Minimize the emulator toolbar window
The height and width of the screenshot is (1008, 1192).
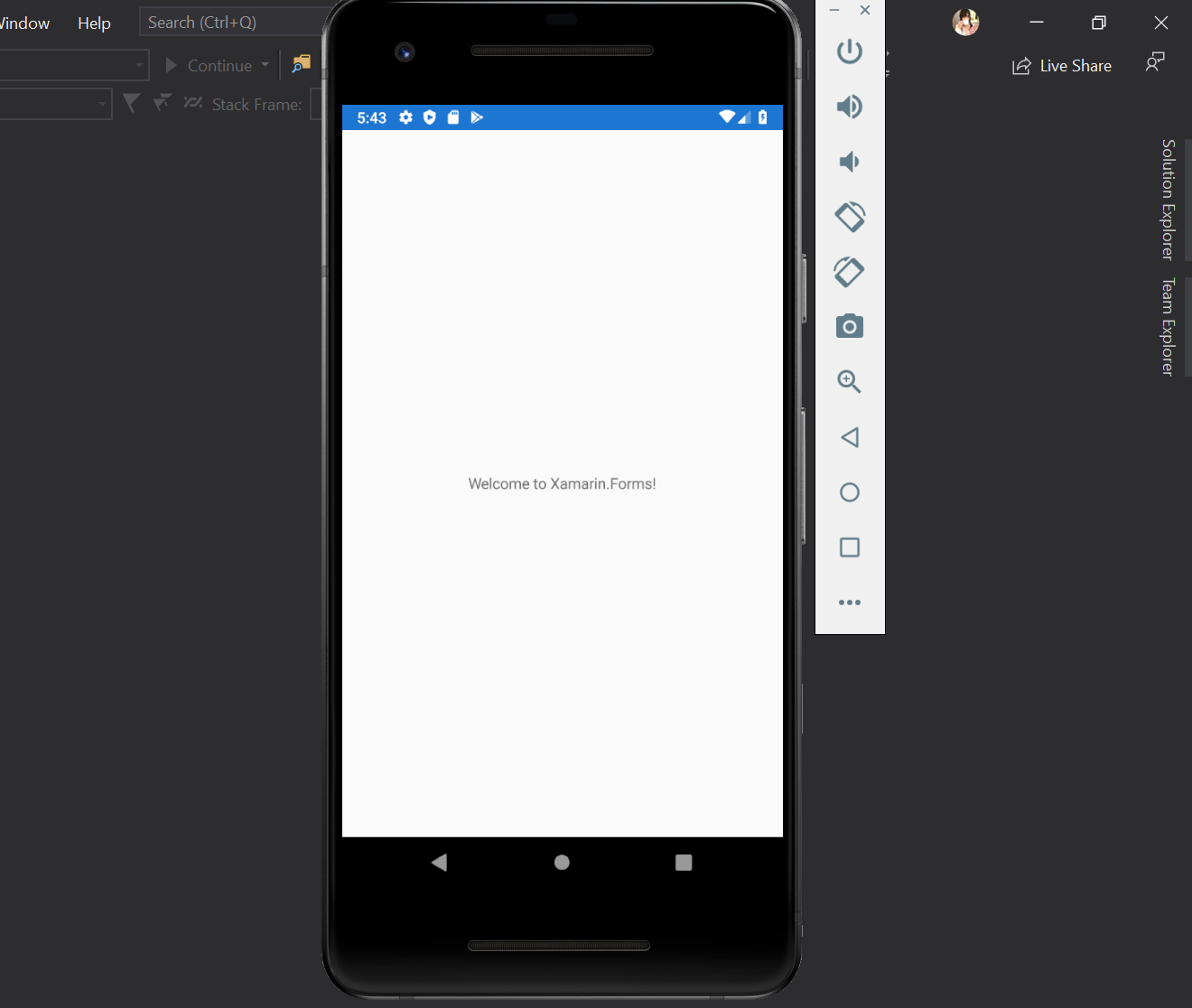pyautogui.click(x=834, y=10)
